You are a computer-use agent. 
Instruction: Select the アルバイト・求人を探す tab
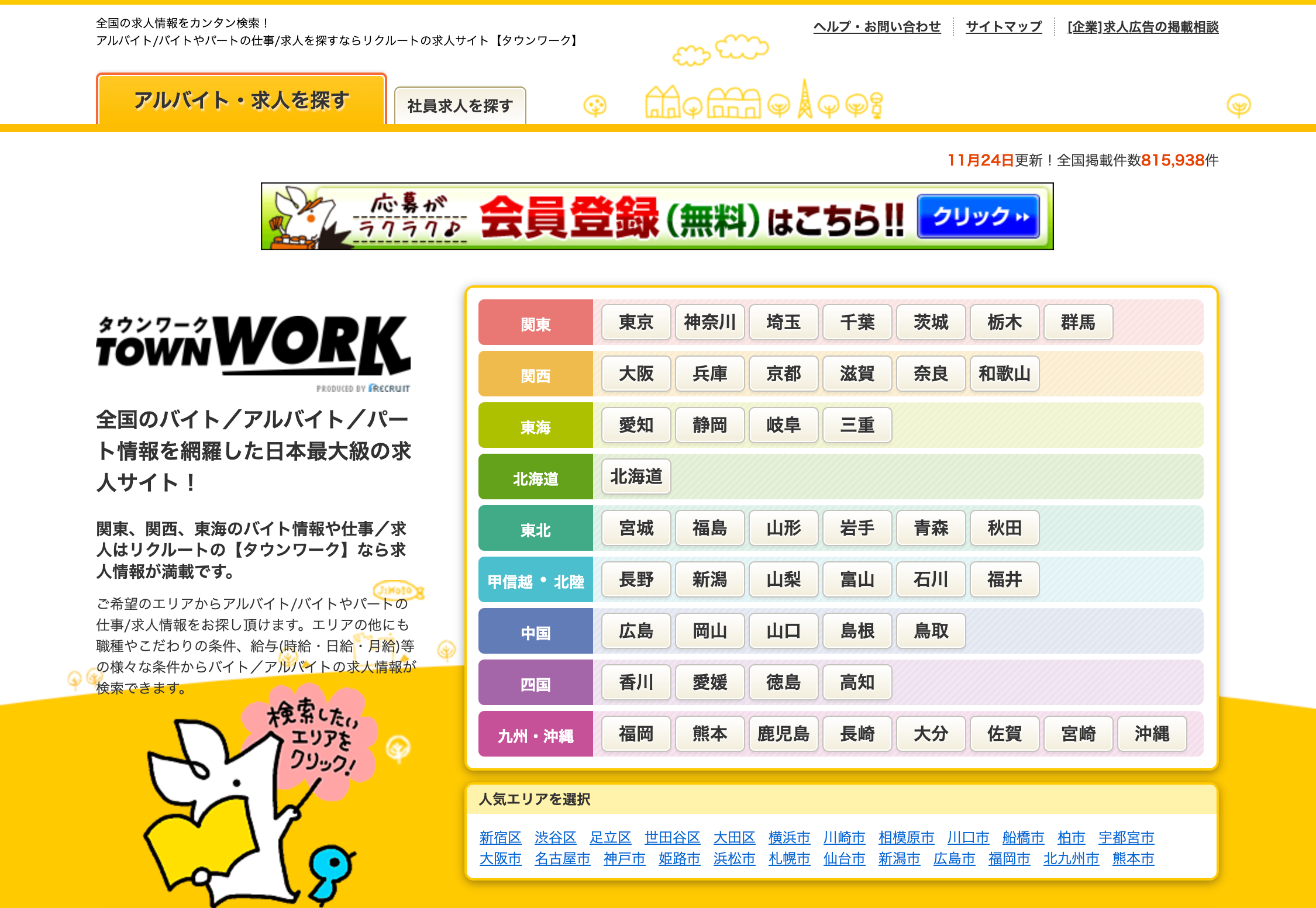[241, 100]
